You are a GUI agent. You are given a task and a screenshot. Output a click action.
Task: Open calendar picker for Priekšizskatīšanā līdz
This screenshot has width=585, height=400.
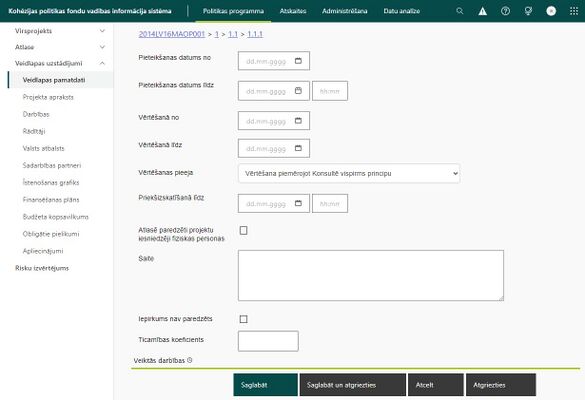coord(298,203)
